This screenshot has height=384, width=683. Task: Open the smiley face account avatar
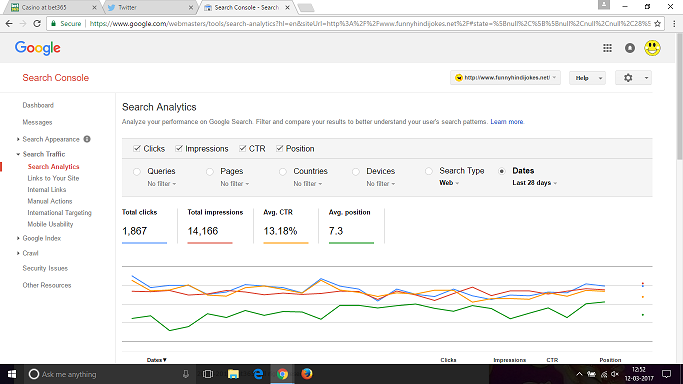652,48
